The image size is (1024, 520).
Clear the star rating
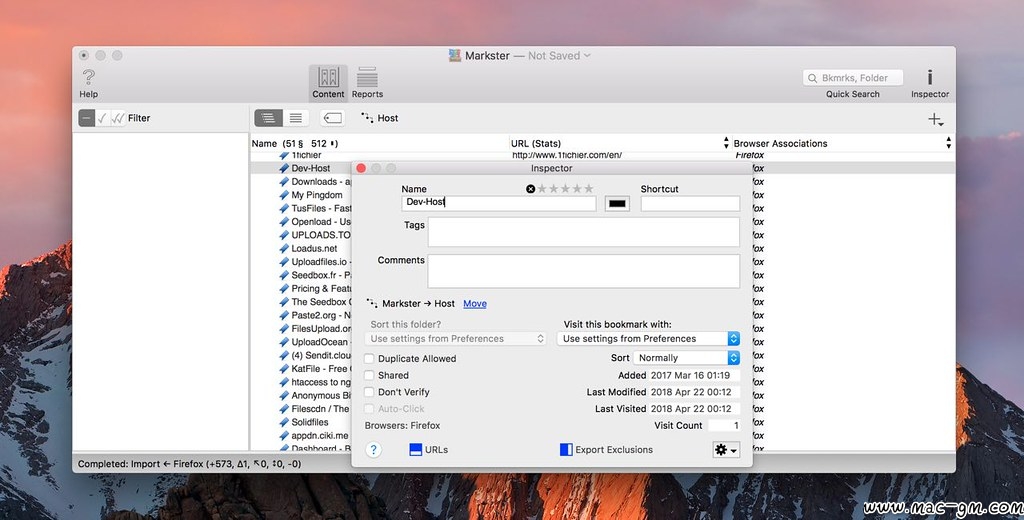tap(530, 189)
